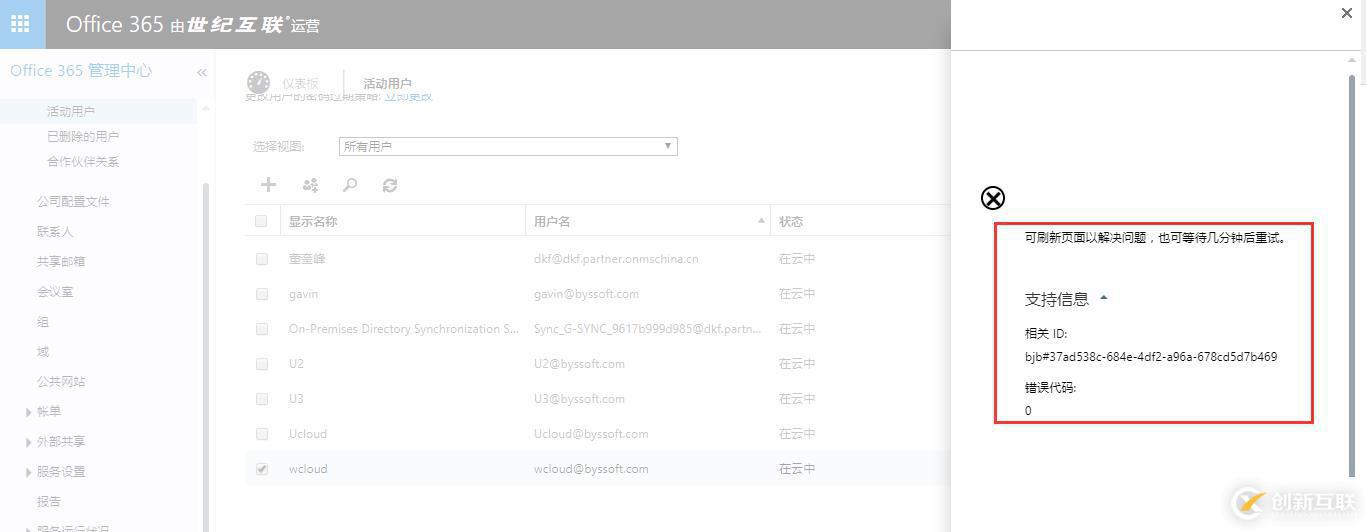Click username Ucloud@byssoft.com
The image size is (1366, 532).
click(591, 434)
